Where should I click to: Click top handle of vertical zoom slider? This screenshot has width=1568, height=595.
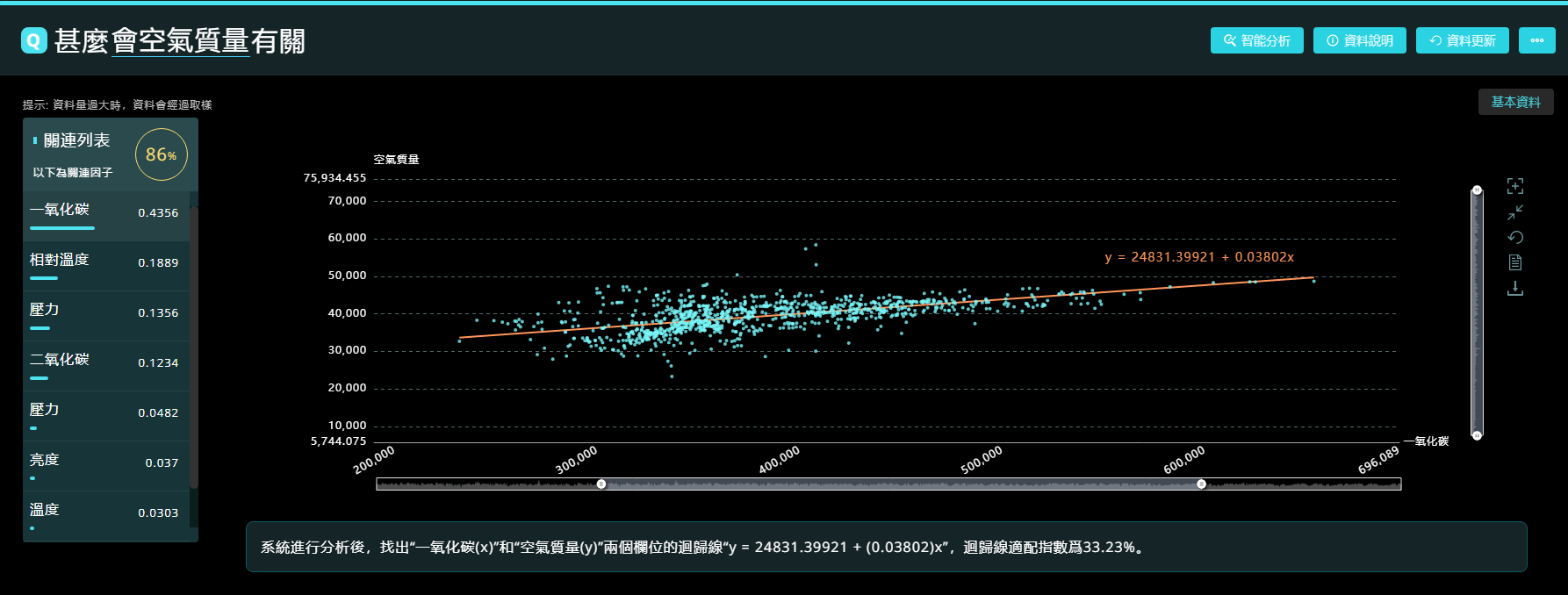click(x=1477, y=190)
